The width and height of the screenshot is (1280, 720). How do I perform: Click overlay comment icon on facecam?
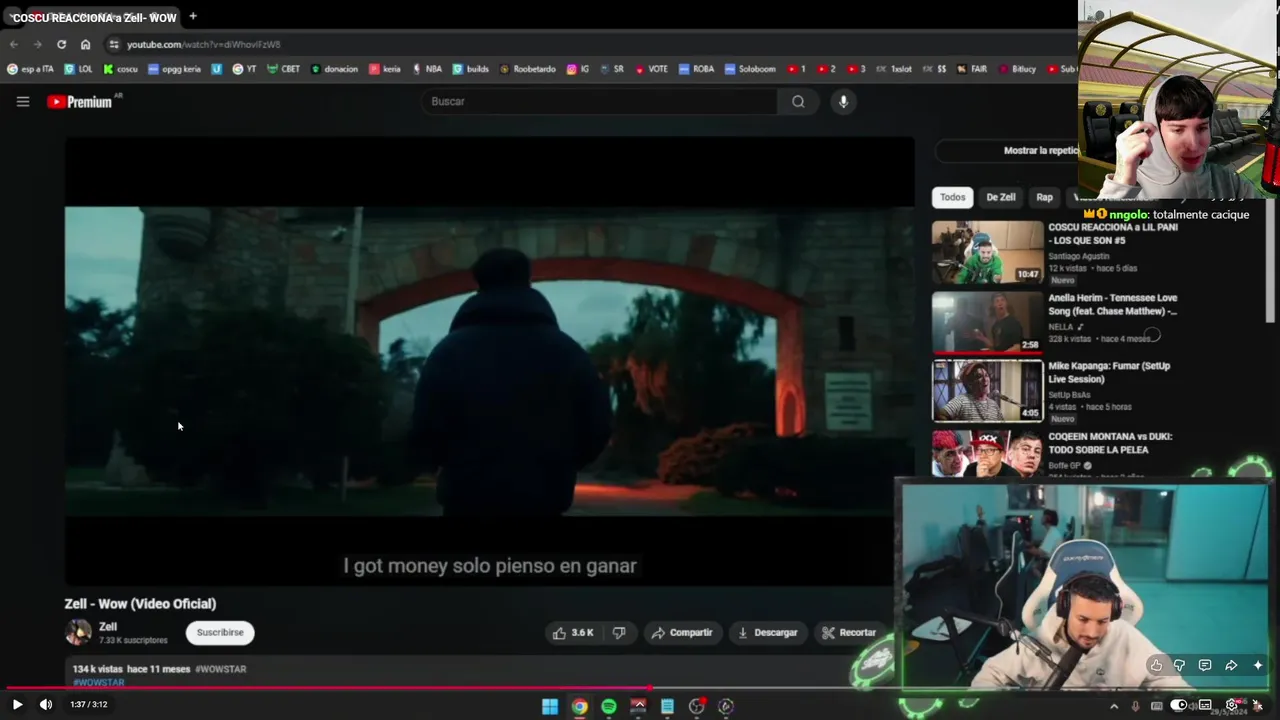click(x=1204, y=665)
